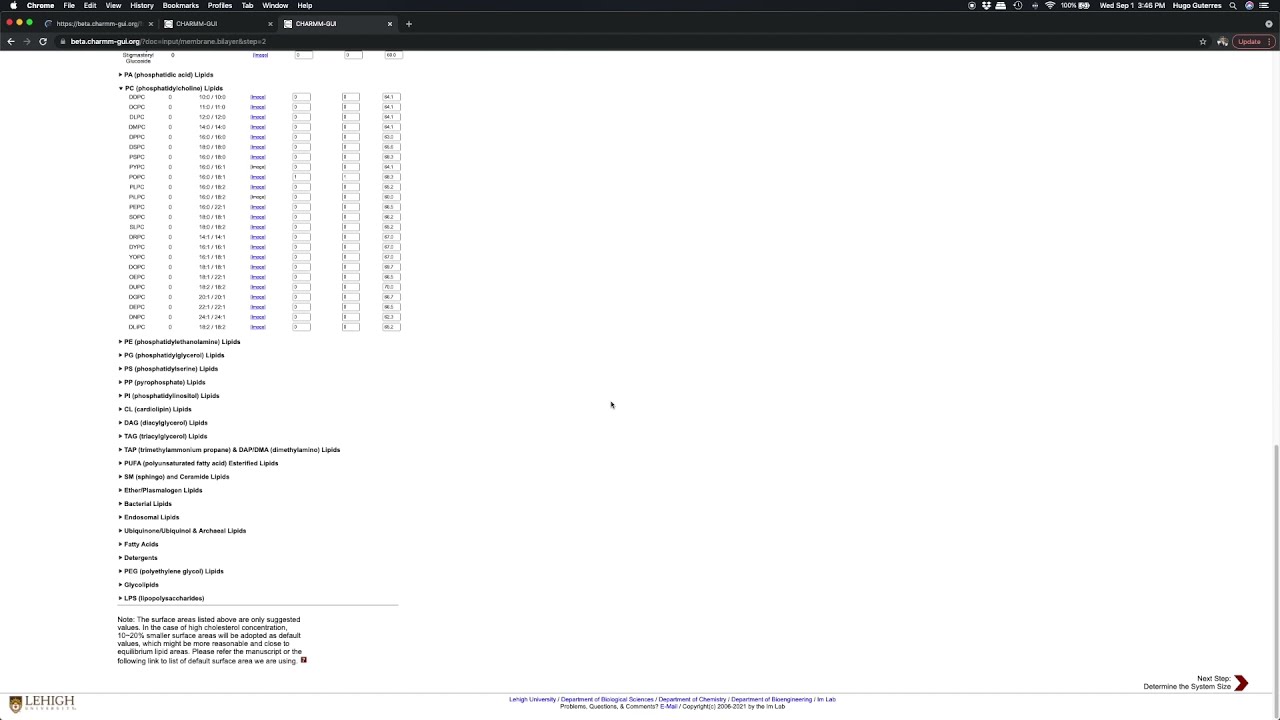Open the History menu
This screenshot has height=720, width=1280.
coord(142,5)
